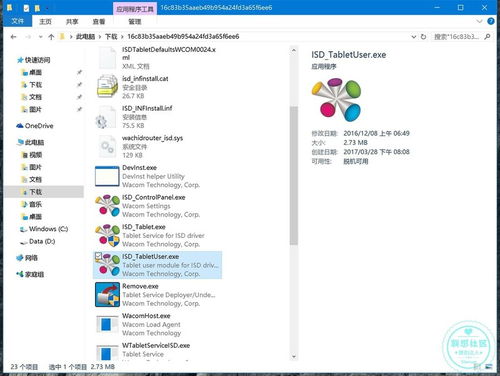Switch to large icons view in status bar
This screenshot has height=376, width=500.
[x=489, y=366]
